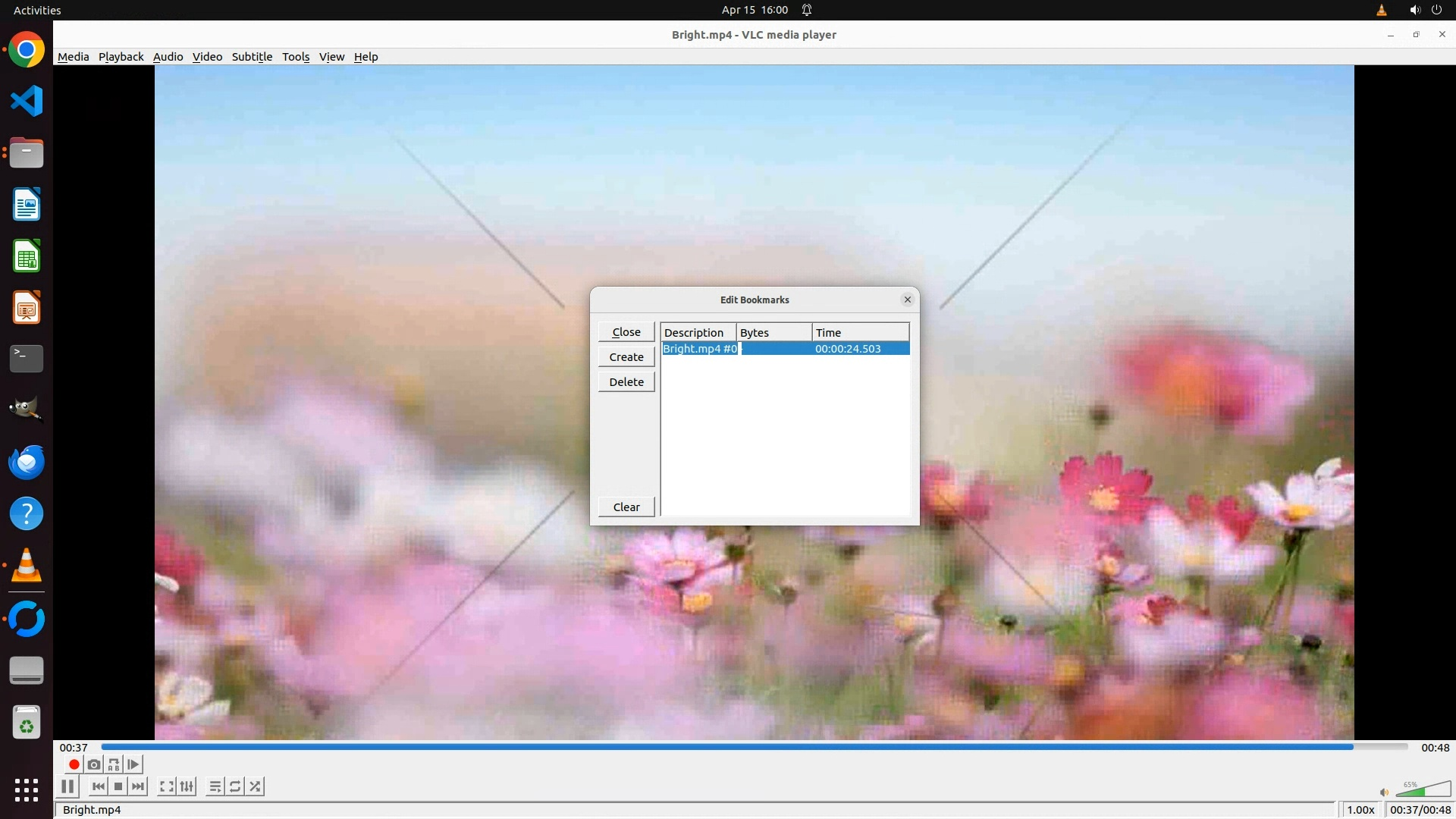Click the frame-by-frame button
Screen dimensions: 1456x819
(133, 764)
